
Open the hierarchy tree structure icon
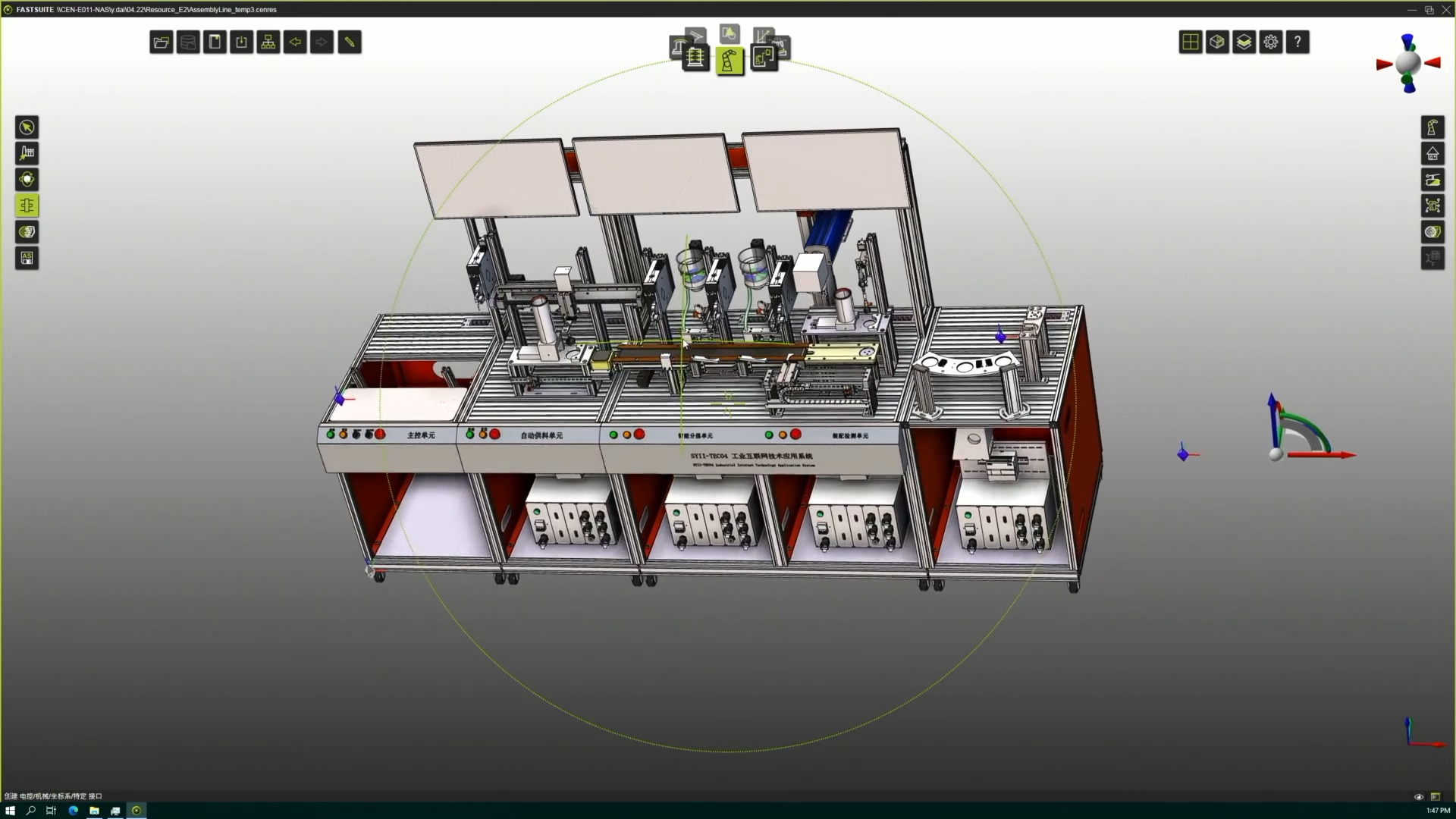coord(268,42)
